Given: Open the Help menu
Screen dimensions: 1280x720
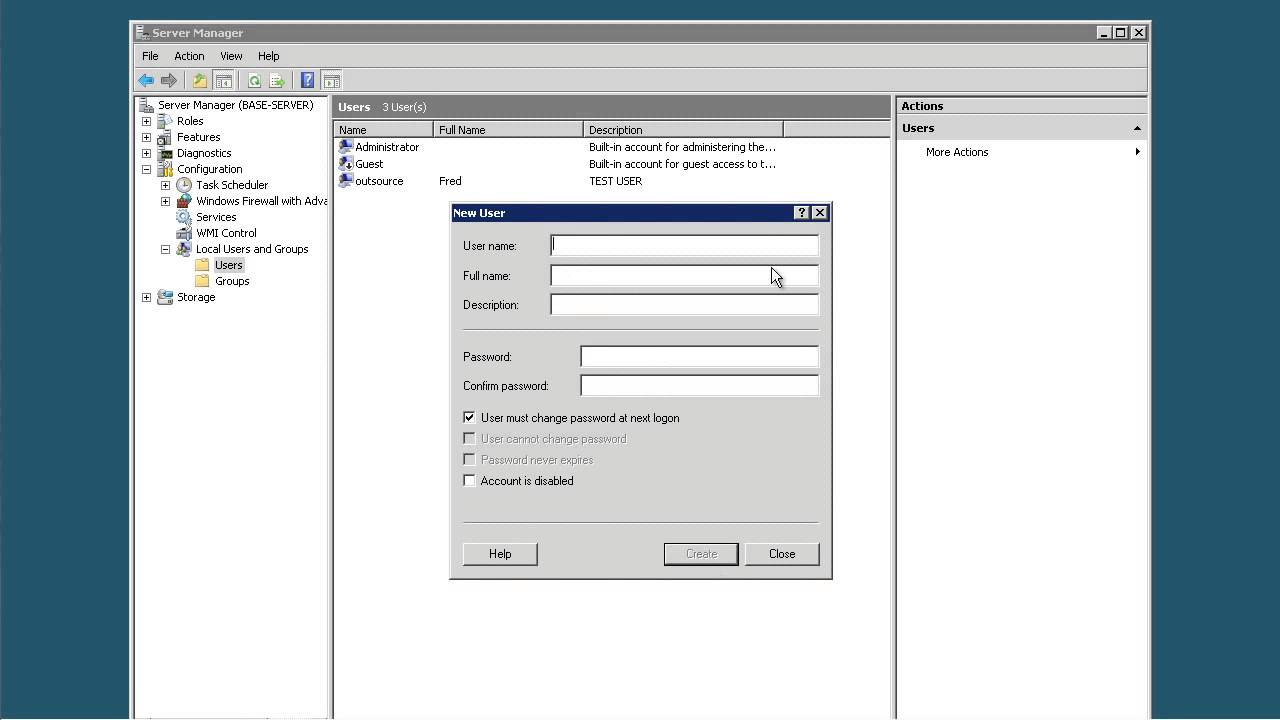Looking at the screenshot, I should click(x=268, y=56).
